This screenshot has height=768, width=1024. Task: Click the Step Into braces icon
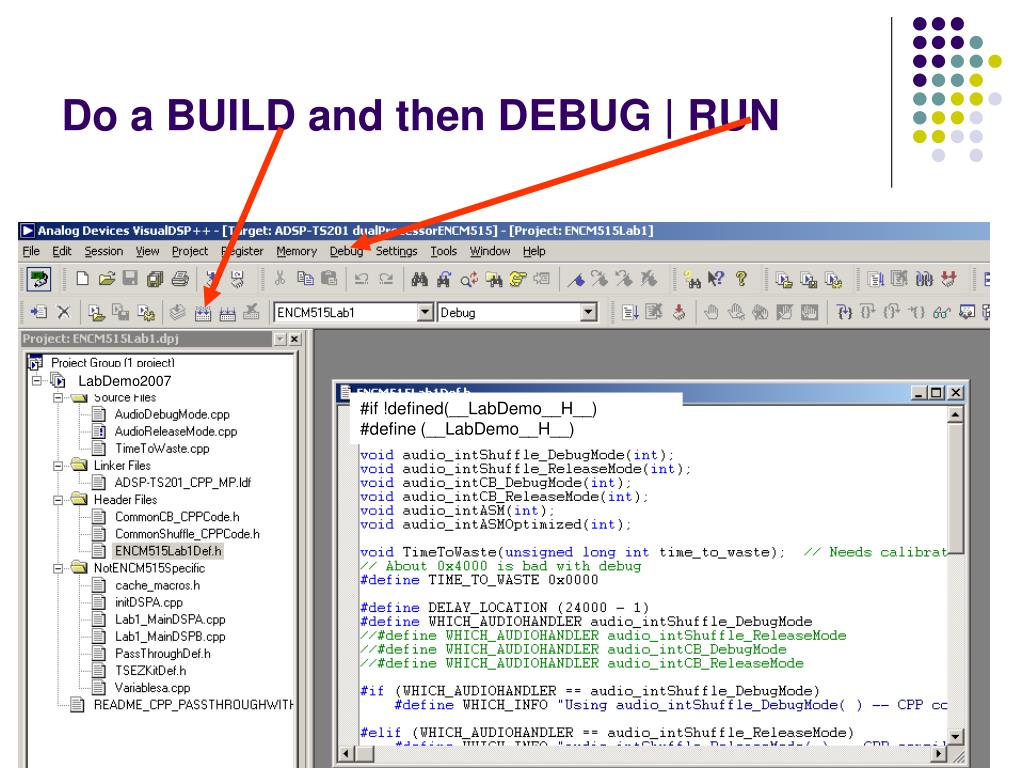point(844,312)
